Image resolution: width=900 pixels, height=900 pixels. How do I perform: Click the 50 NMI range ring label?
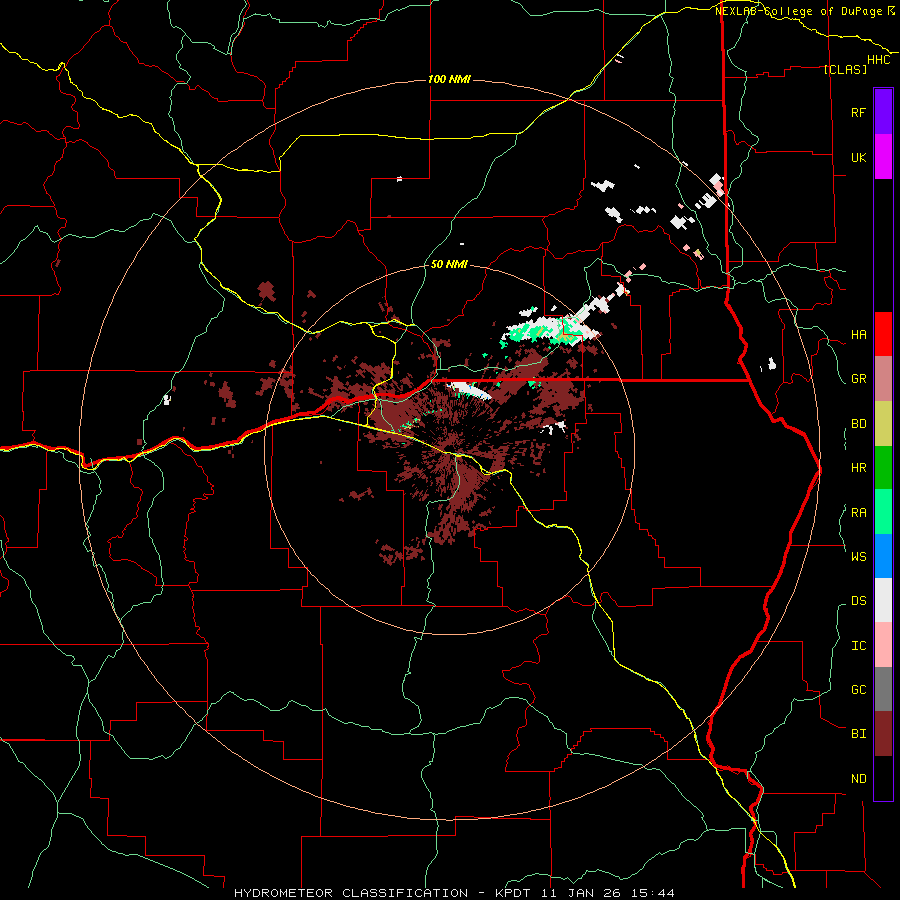click(449, 264)
